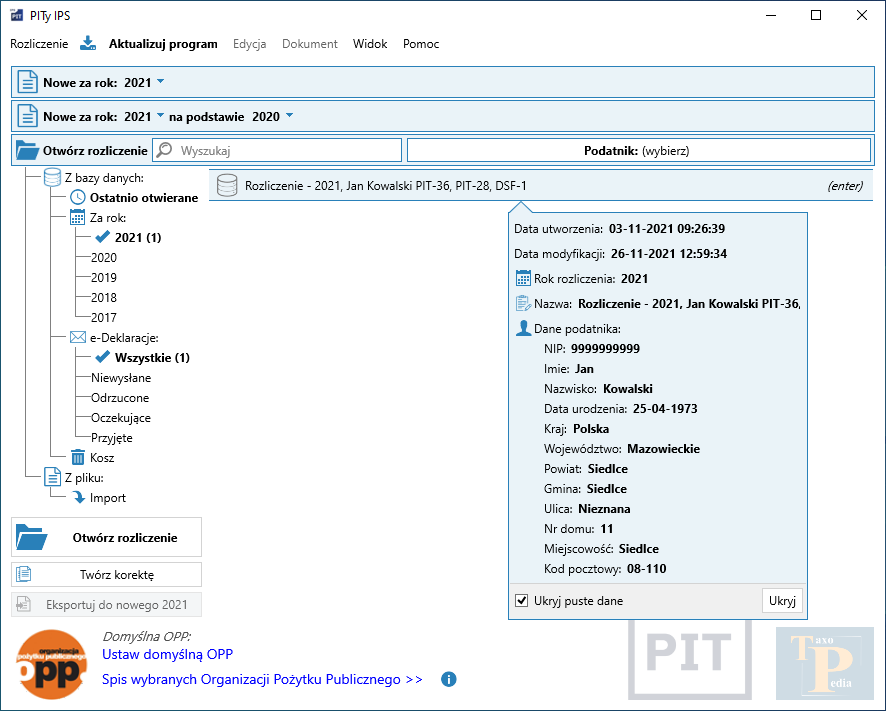Open the Kosz trash item
Viewport: 886px width, 711px height.
coord(102,458)
